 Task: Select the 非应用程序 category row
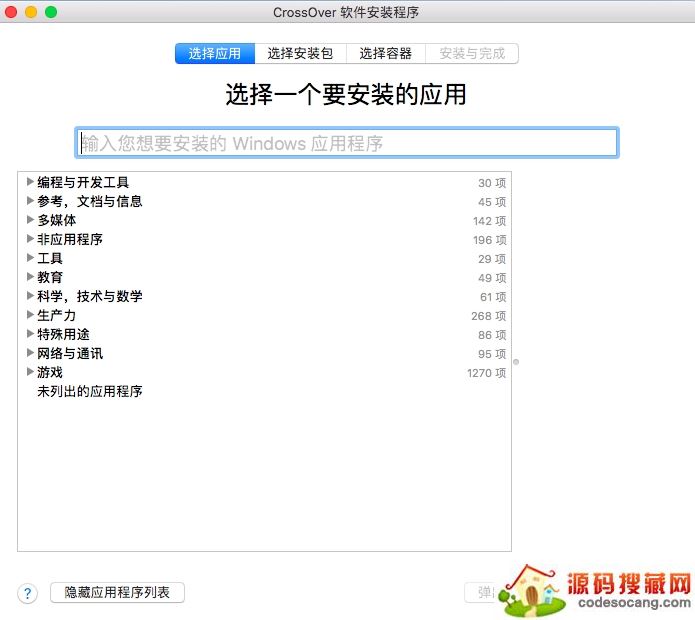[70, 239]
